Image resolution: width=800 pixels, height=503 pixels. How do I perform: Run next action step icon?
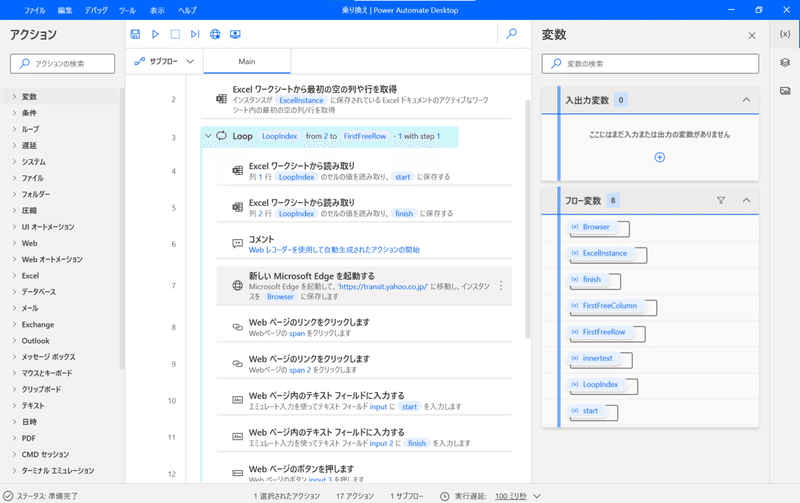coord(195,34)
